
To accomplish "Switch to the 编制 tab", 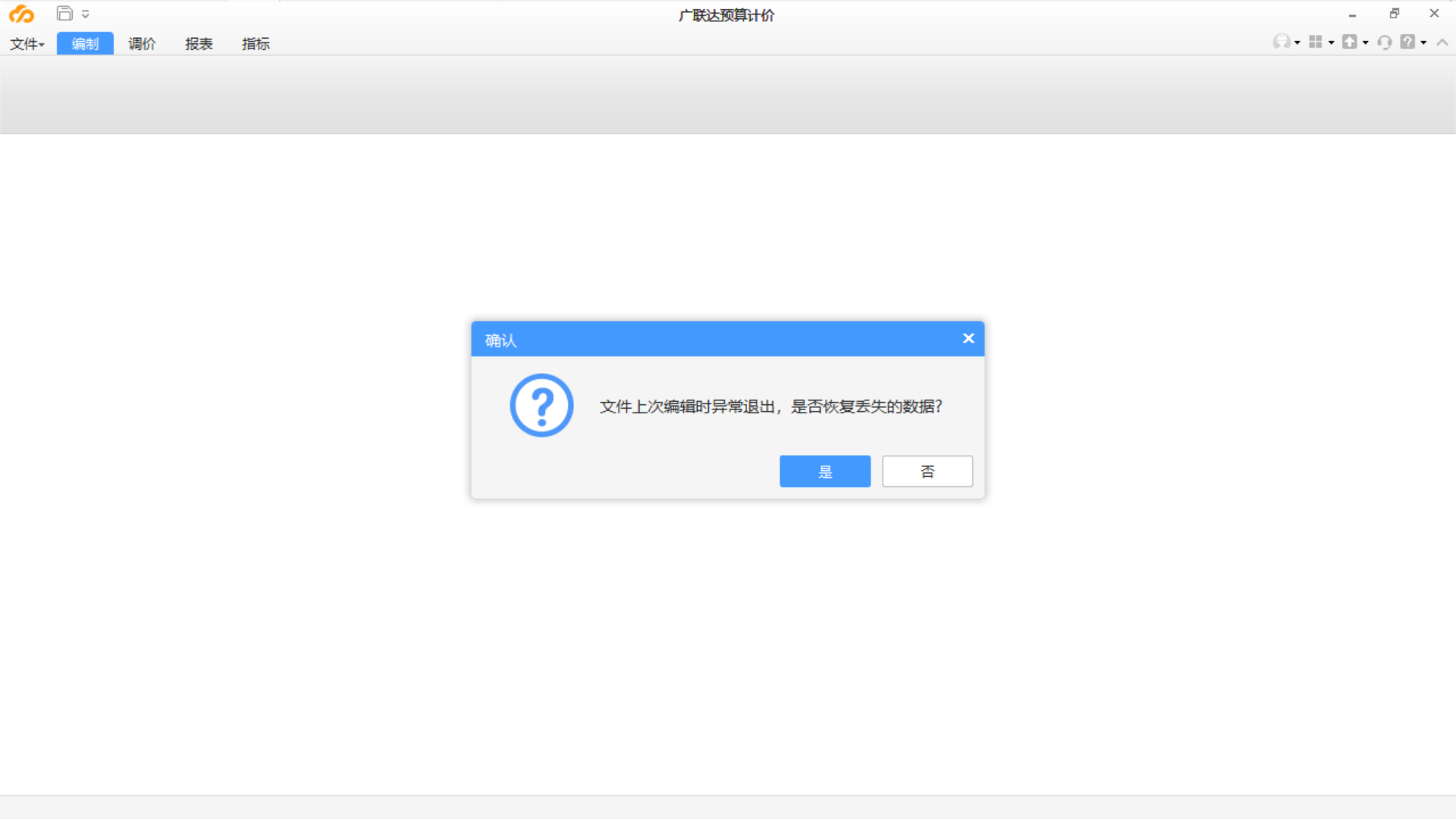I will (85, 44).
